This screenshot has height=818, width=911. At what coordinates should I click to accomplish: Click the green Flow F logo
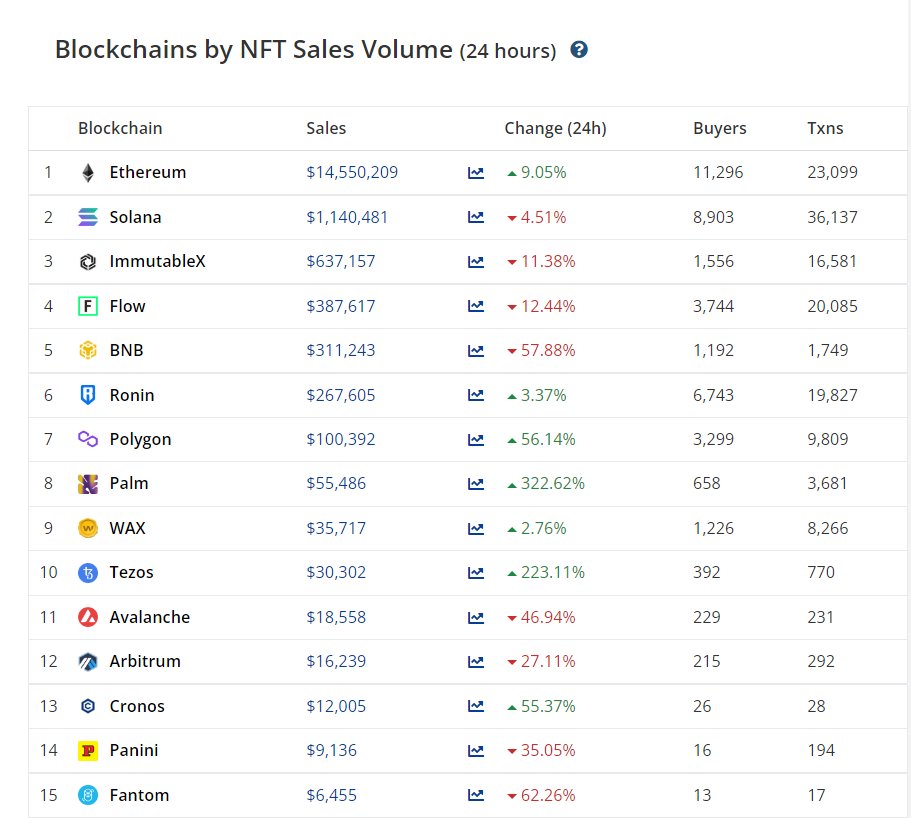[x=88, y=306]
